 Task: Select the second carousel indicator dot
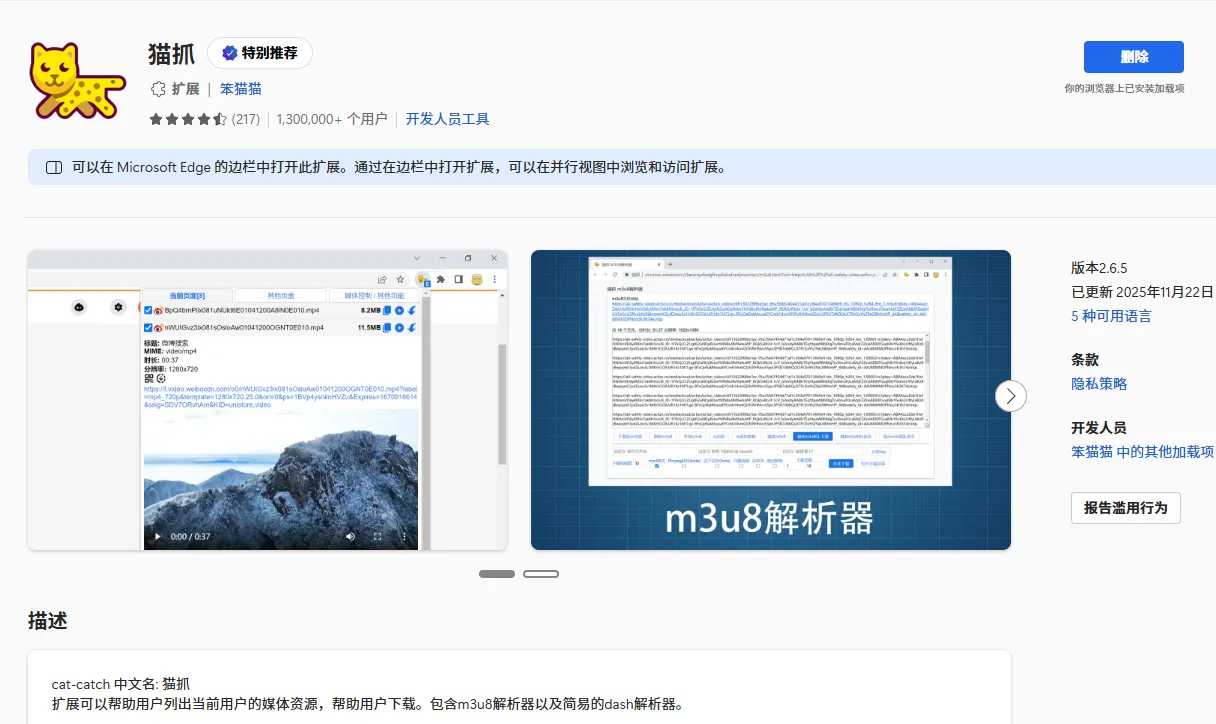[x=541, y=573]
